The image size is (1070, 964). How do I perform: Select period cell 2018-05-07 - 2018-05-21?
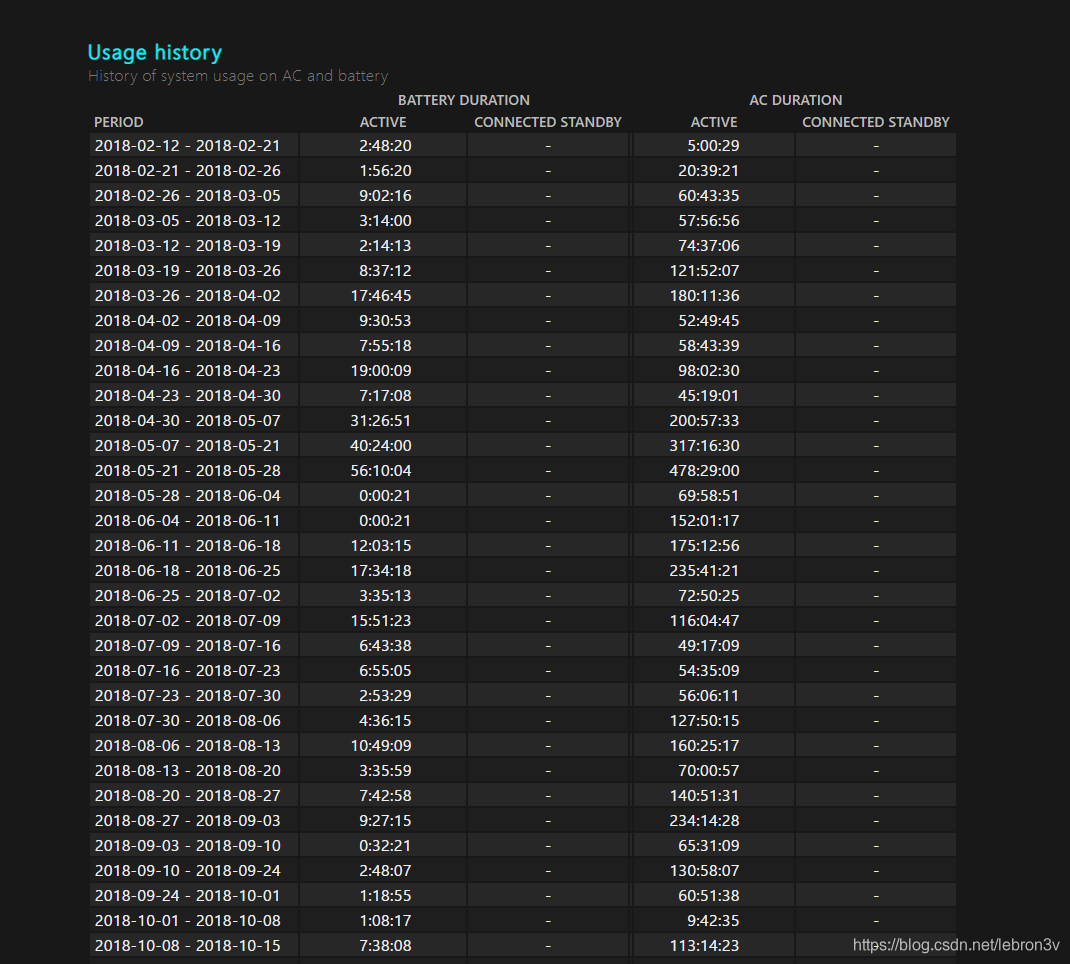tap(187, 446)
